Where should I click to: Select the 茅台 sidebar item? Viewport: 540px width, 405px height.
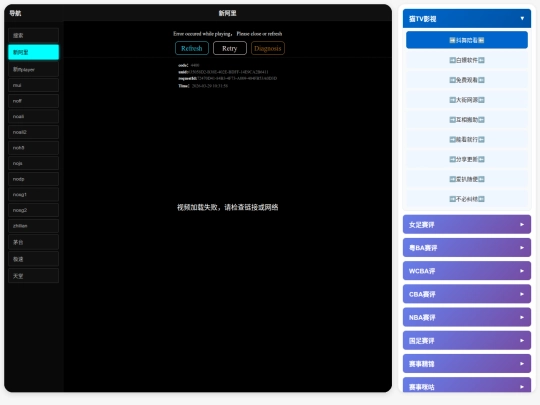coord(33,242)
